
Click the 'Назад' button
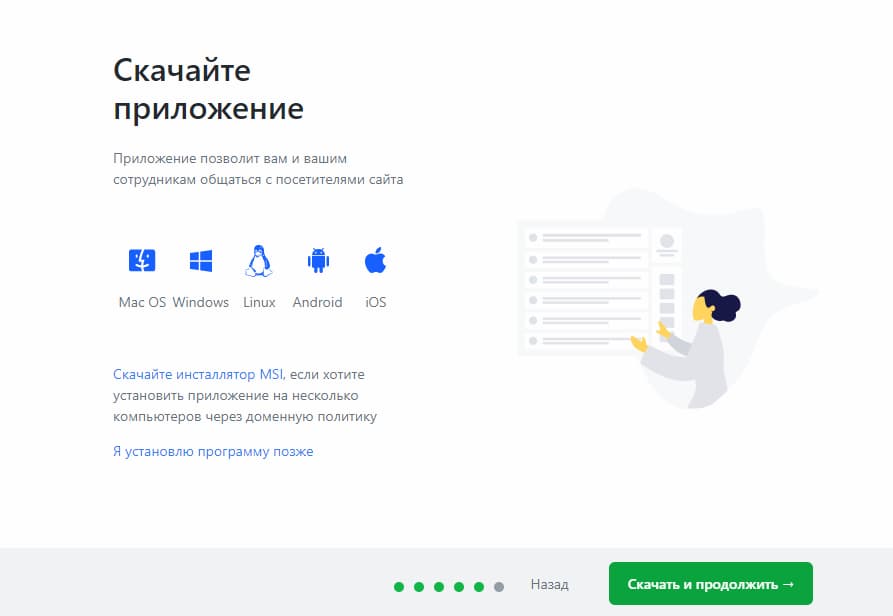[x=550, y=584]
